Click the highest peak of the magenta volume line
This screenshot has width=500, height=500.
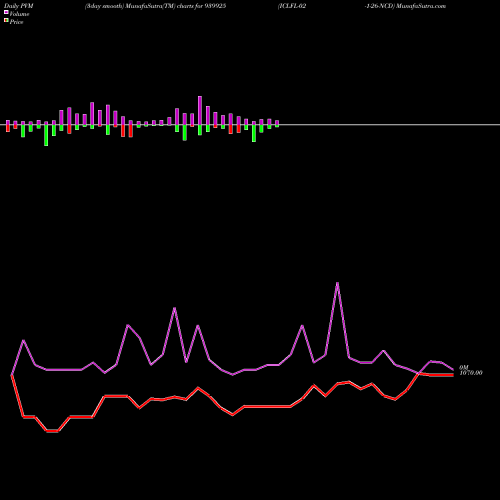pos(338,283)
